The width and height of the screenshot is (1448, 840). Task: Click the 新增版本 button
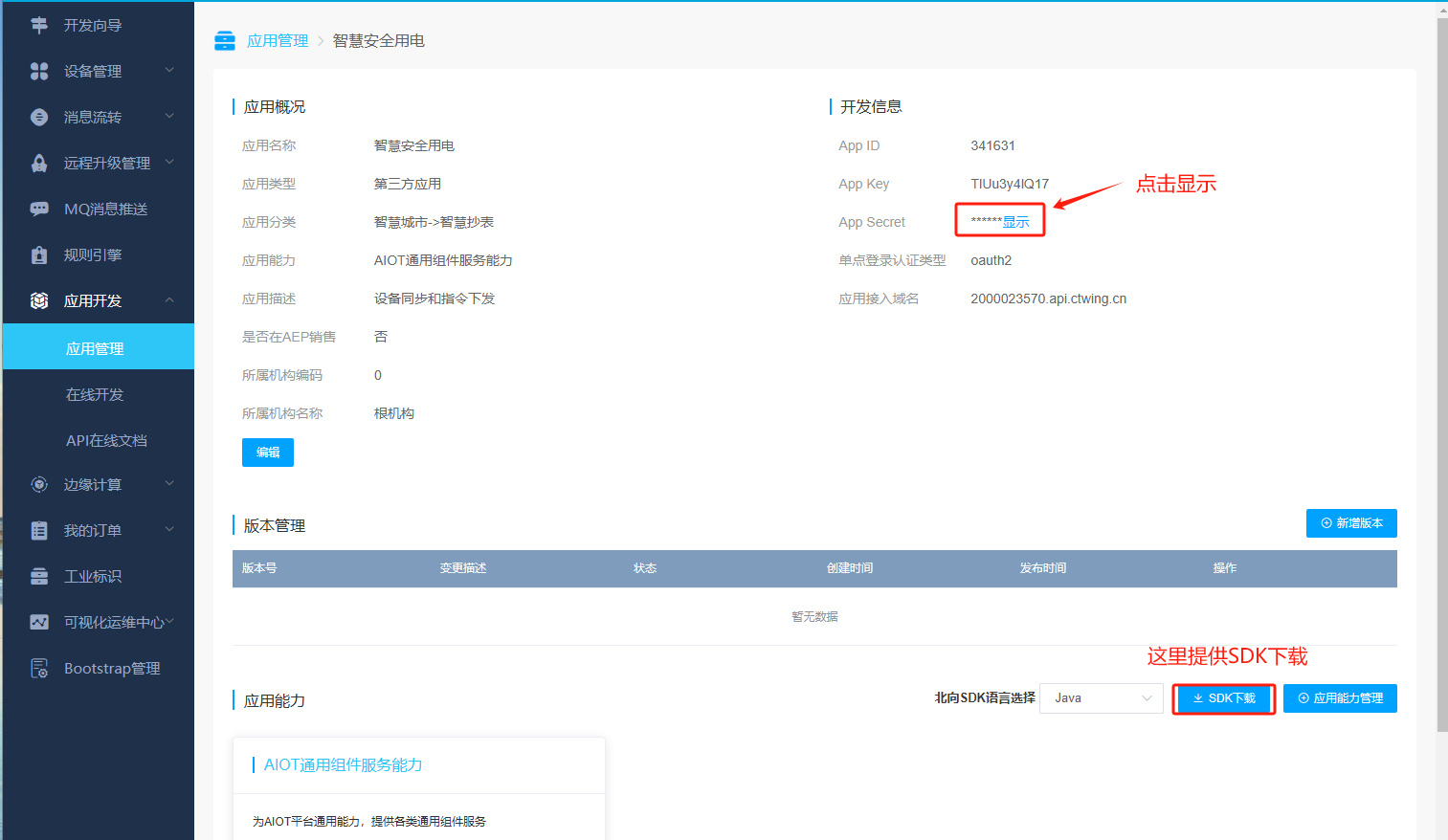point(1350,523)
